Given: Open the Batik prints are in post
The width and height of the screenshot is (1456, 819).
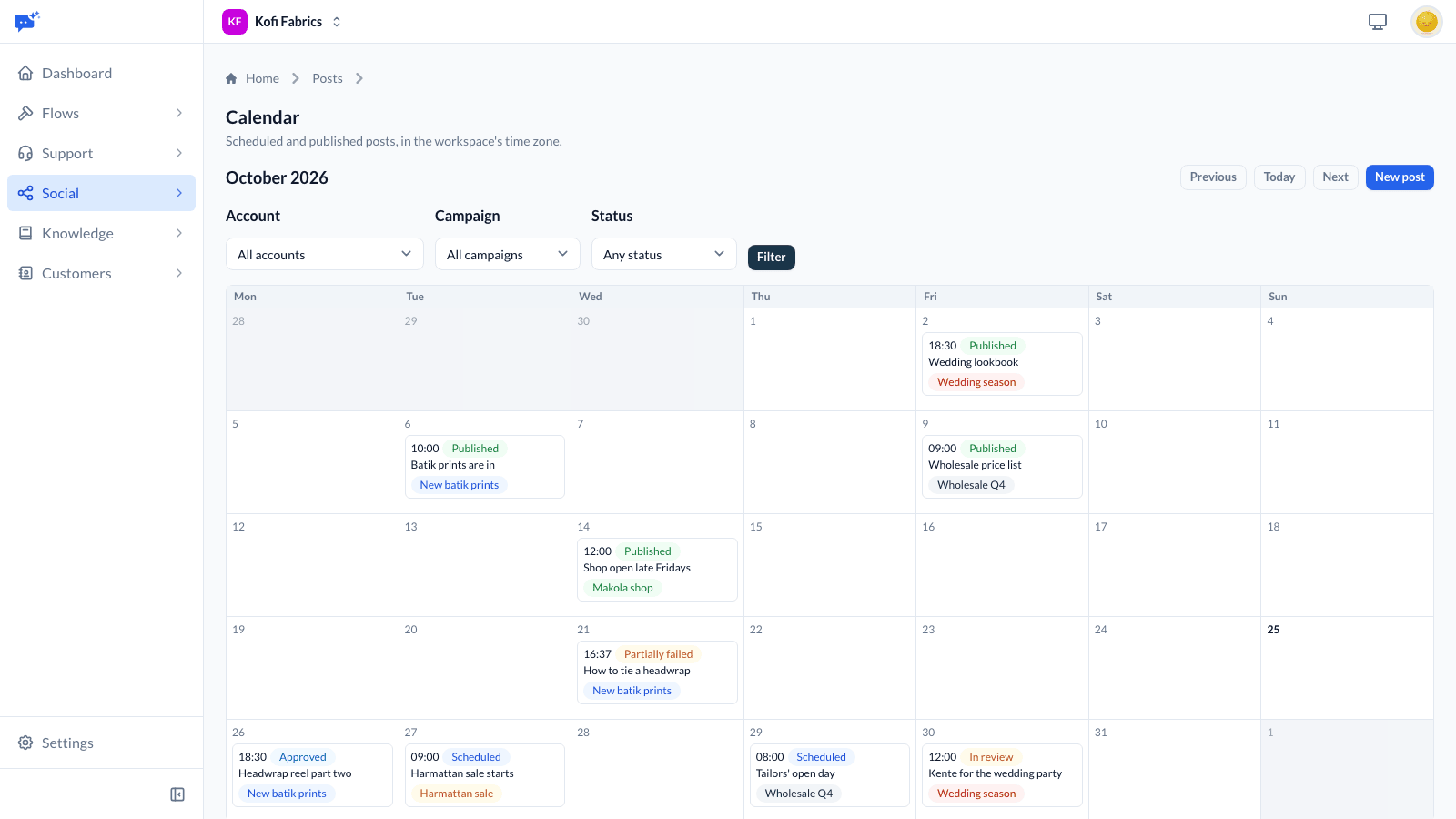Looking at the screenshot, I should click(x=485, y=467).
